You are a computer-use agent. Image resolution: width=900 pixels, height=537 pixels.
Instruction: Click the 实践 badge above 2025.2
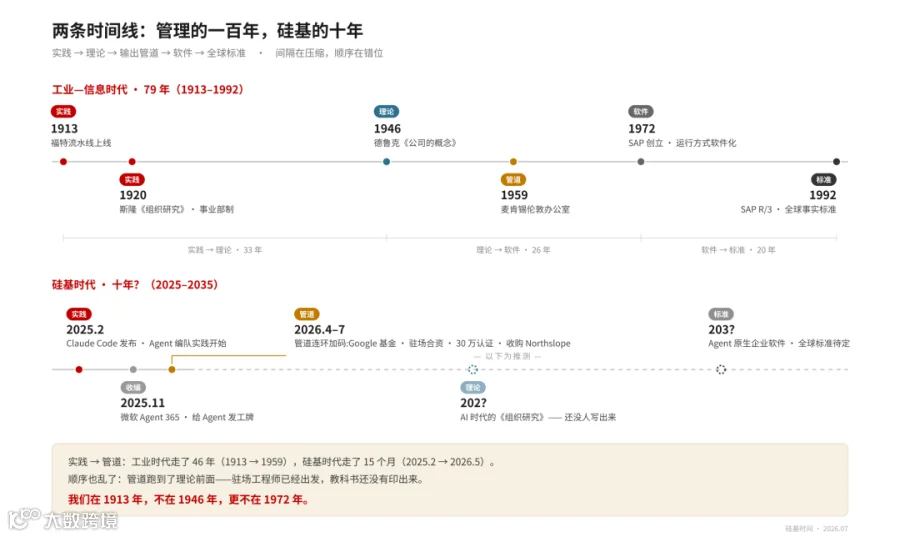(x=79, y=314)
